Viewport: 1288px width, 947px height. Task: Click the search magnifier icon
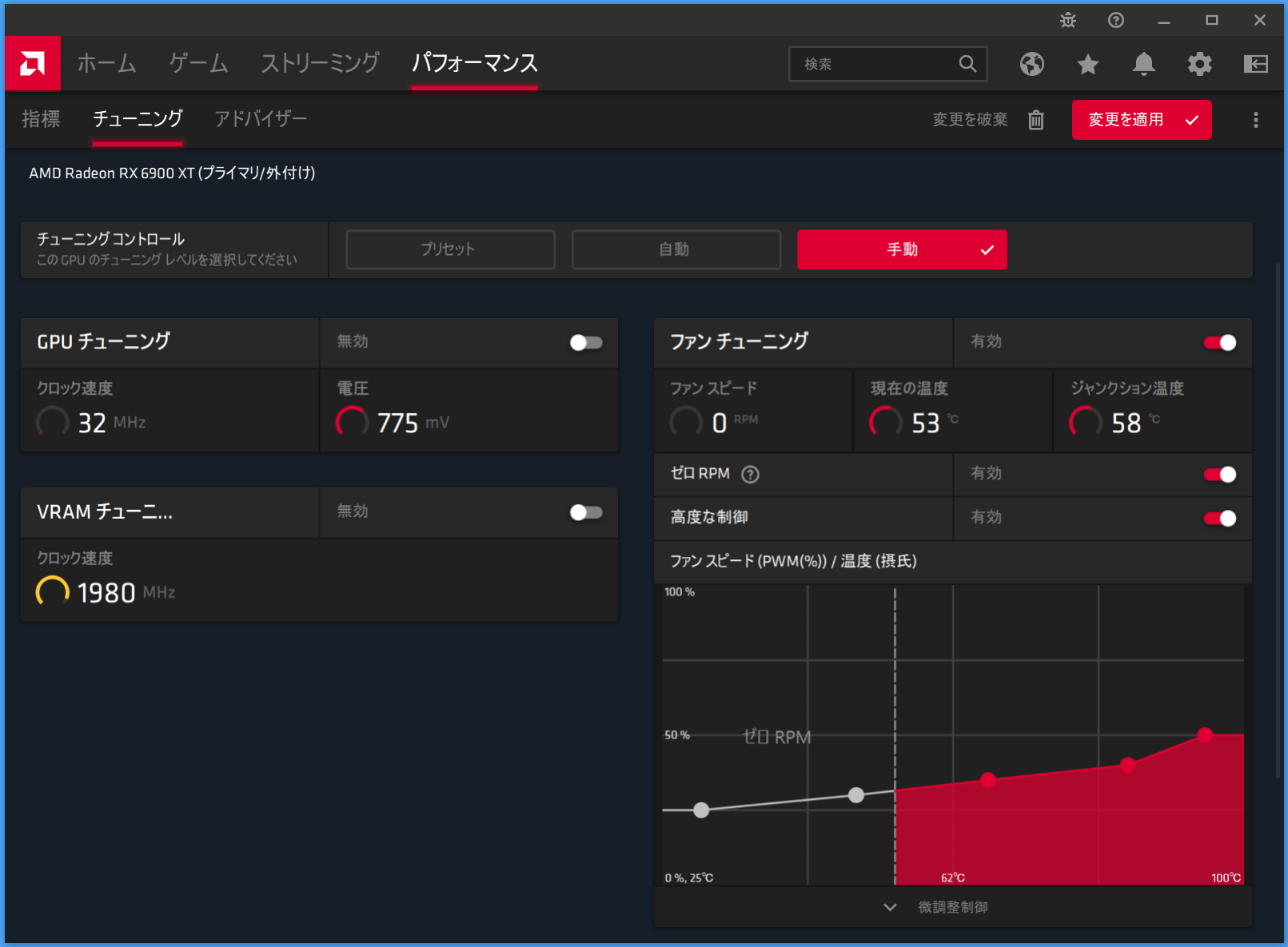967,64
